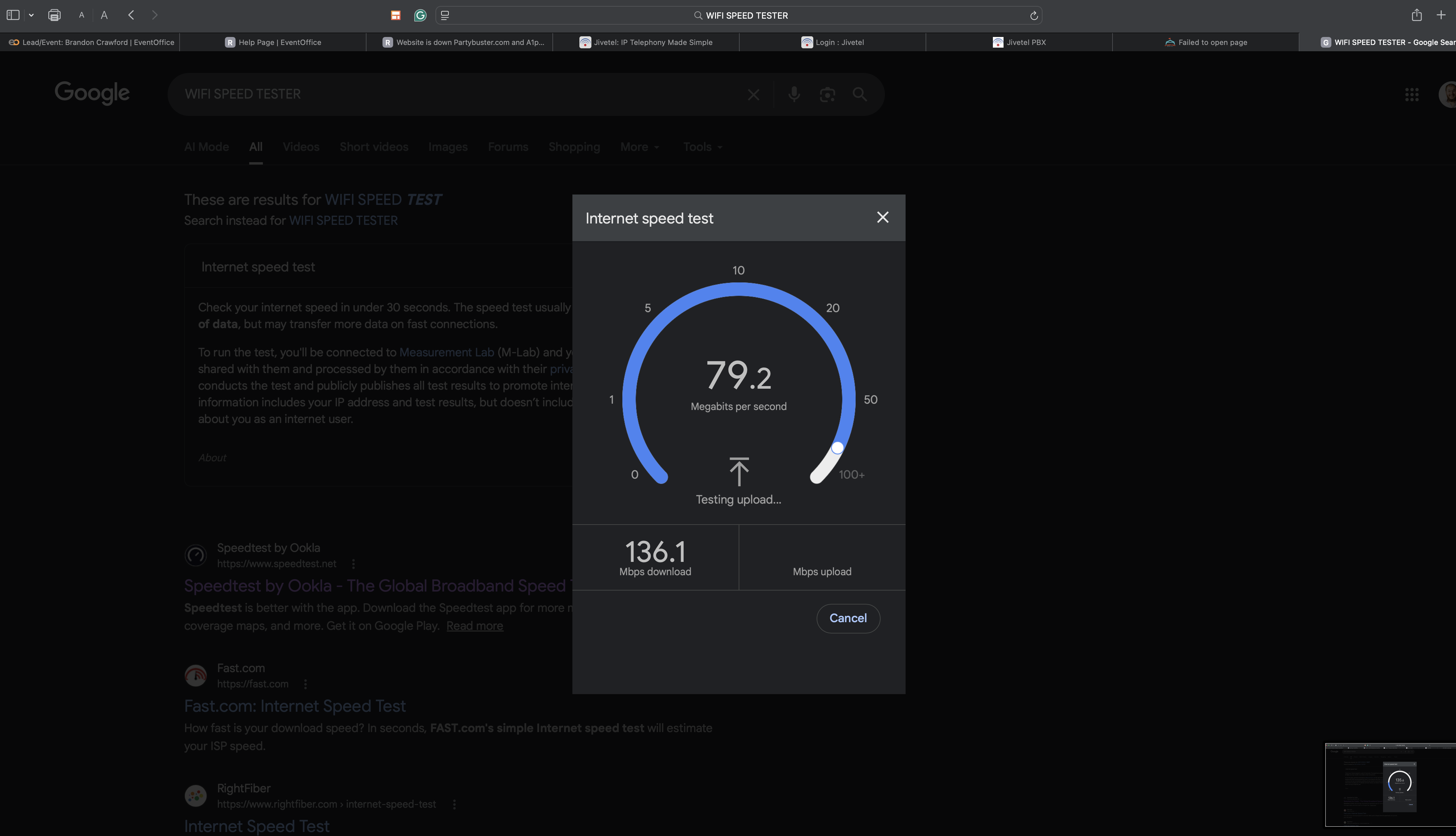Click the upload arrow icon
Image resolution: width=1456 pixels, height=836 pixels.
pos(739,471)
